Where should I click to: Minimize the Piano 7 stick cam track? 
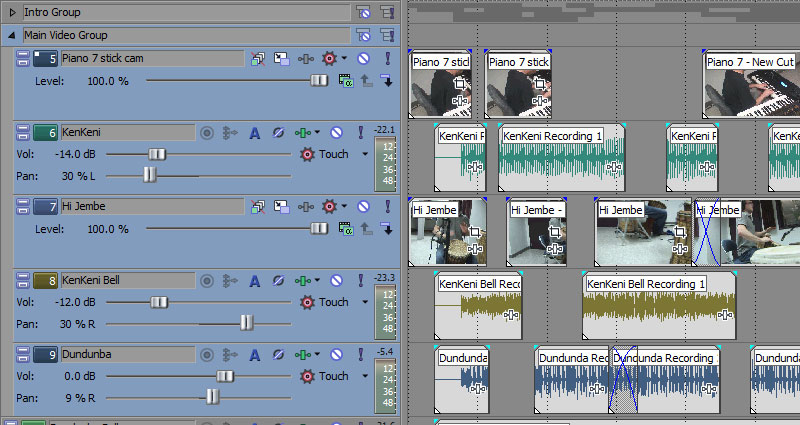tap(23, 58)
